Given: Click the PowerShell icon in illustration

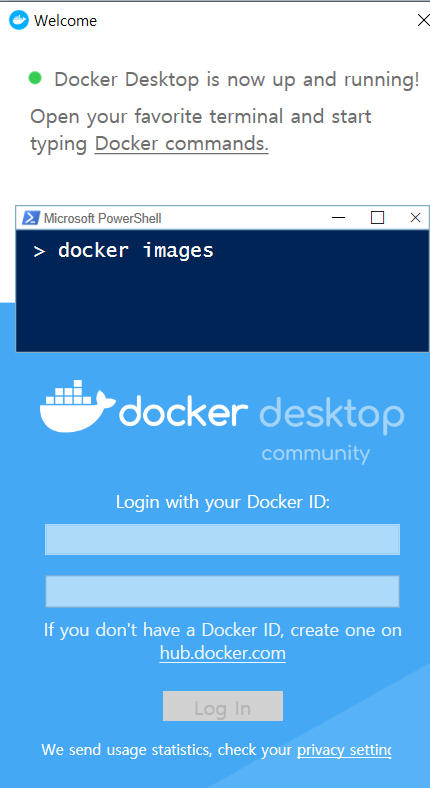Looking at the screenshot, I should 31,218.
